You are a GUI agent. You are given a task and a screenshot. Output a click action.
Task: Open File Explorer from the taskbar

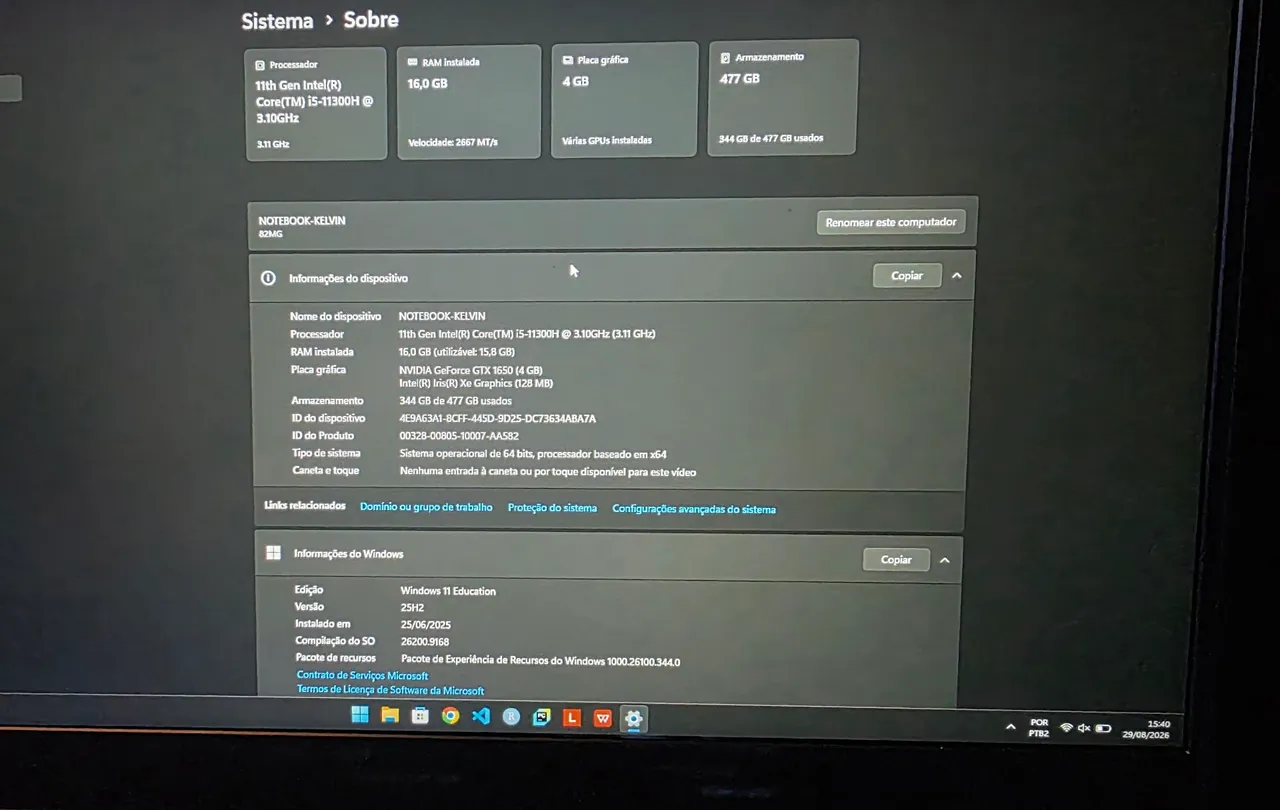pos(389,715)
